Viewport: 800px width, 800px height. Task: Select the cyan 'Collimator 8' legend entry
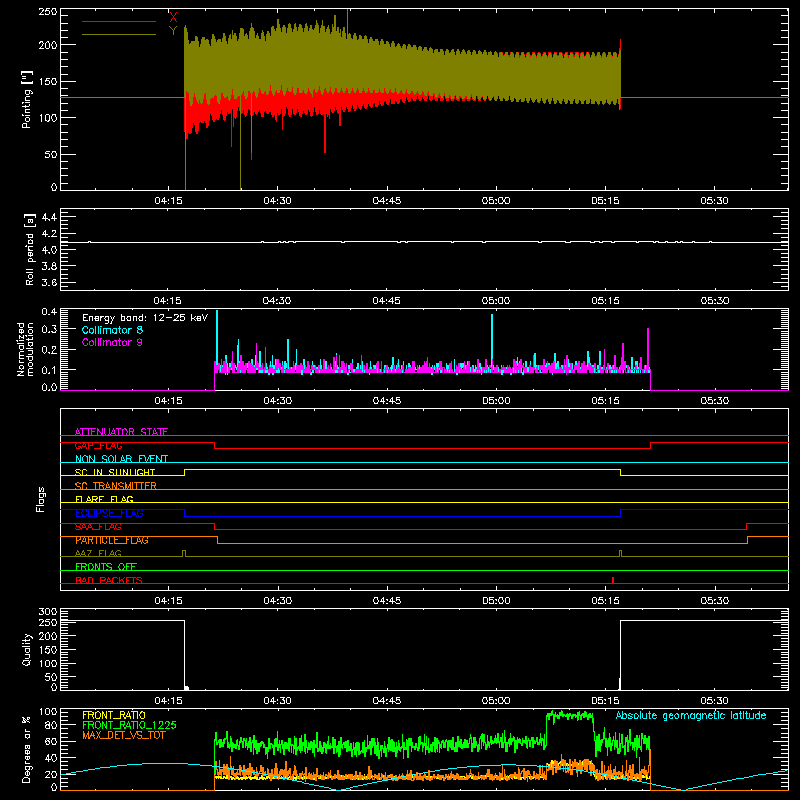pyautogui.click(x=112, y=330)
